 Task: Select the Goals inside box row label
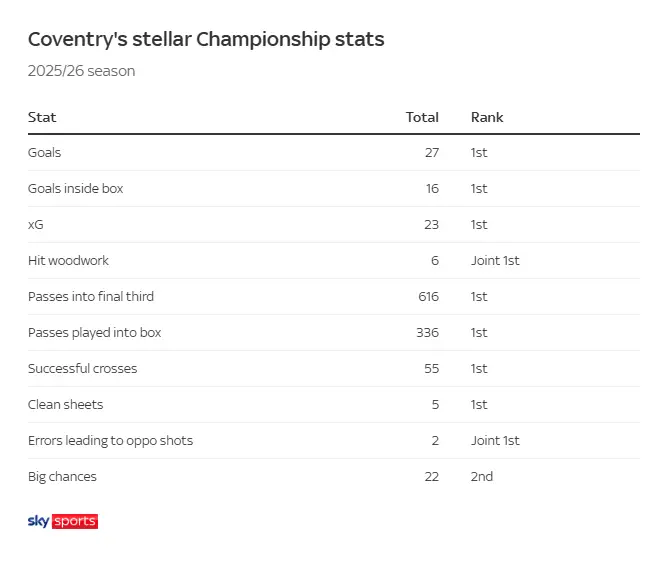75,189
